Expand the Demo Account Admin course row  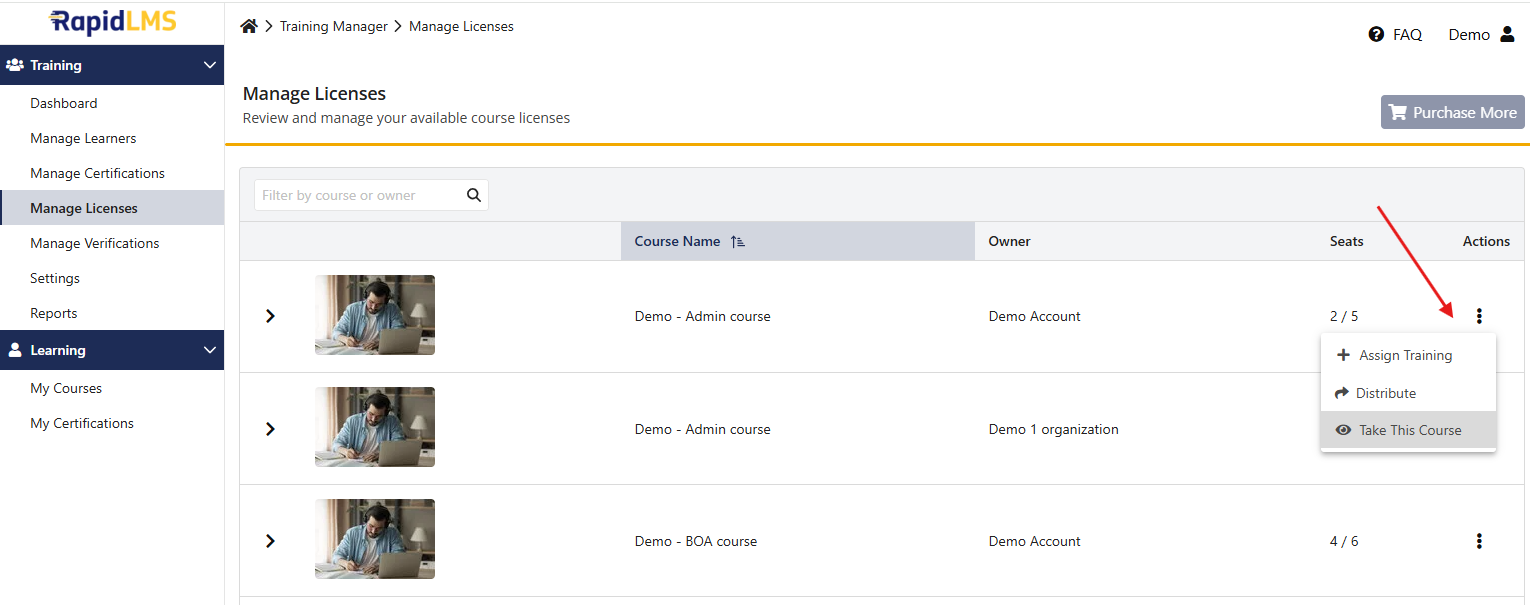pyautogui.click(x=269, y=316)
